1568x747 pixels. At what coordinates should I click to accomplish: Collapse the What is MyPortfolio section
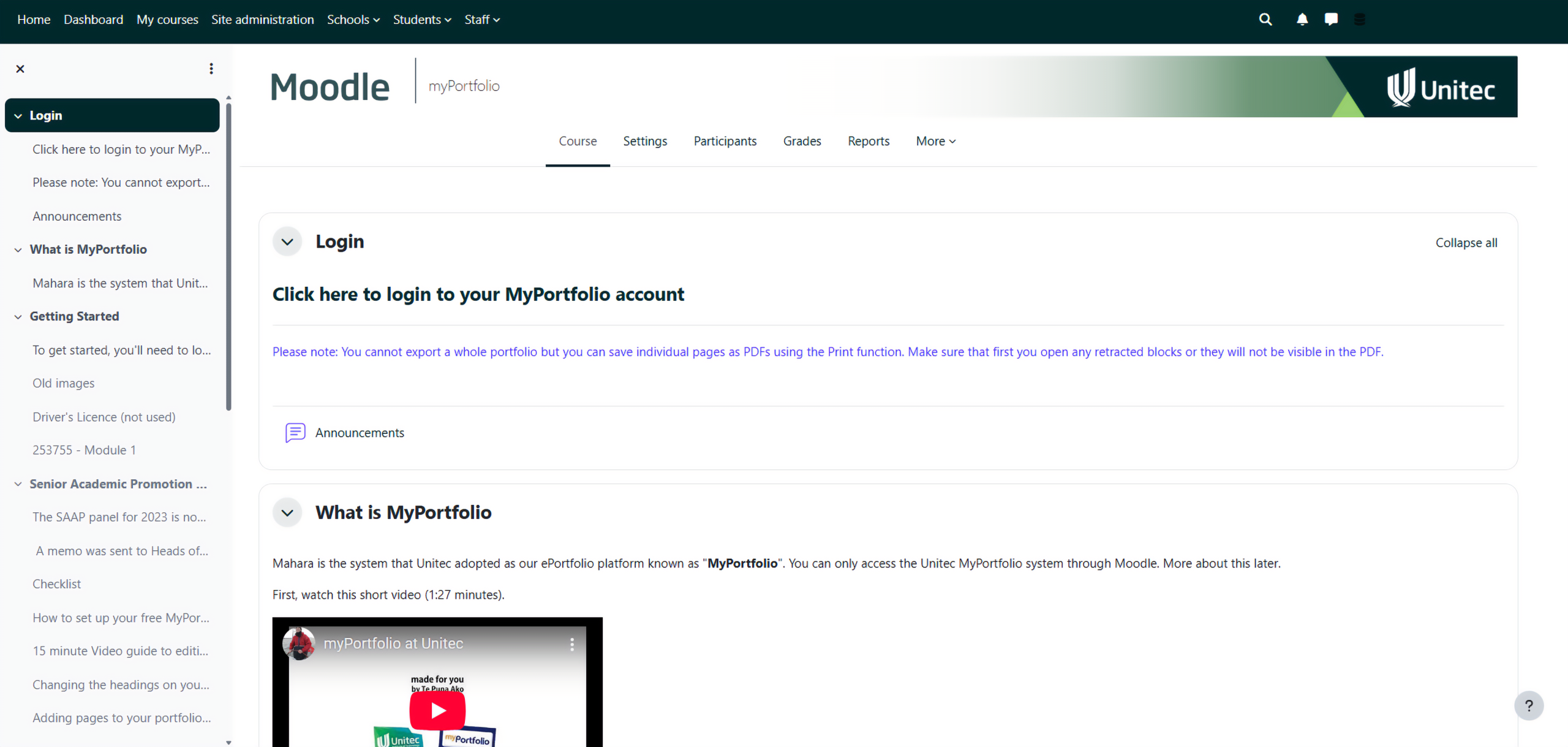coord(287,513)
